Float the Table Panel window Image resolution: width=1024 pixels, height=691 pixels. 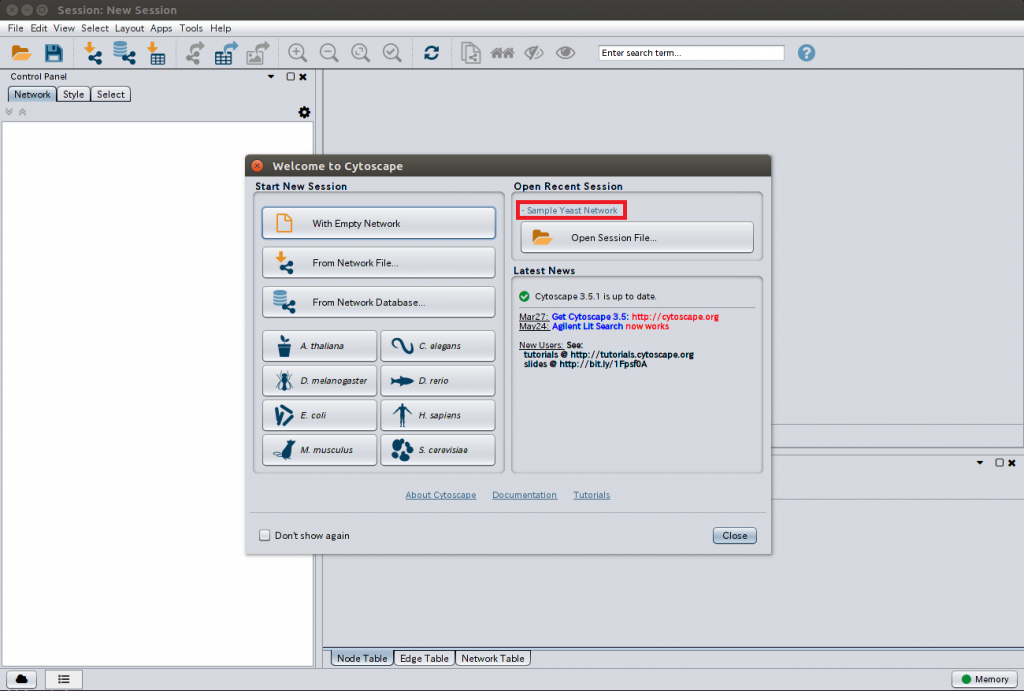click(999, 462)
